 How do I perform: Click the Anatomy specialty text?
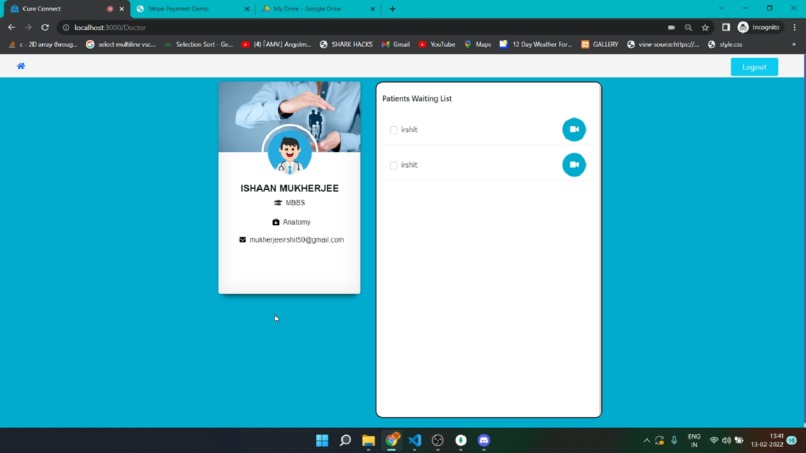click(x=297, y=222)
